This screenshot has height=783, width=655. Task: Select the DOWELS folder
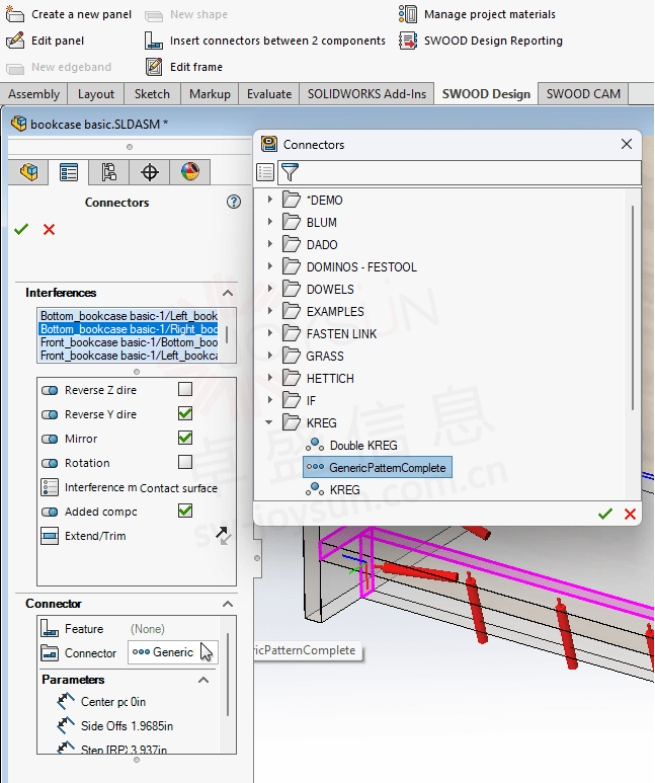[319, 289]
